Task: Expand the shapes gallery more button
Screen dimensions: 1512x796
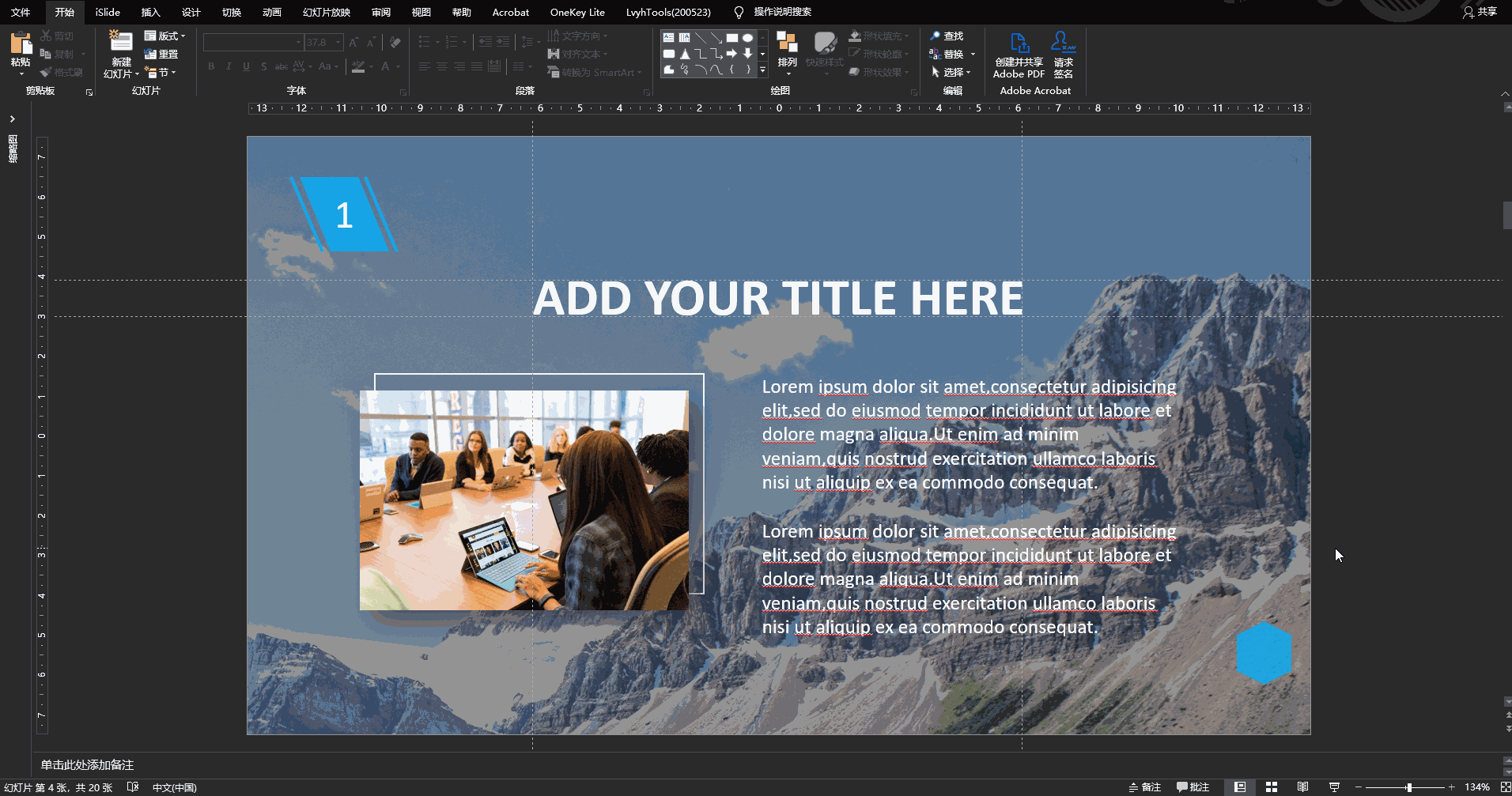Action: (x=762, y=70)
